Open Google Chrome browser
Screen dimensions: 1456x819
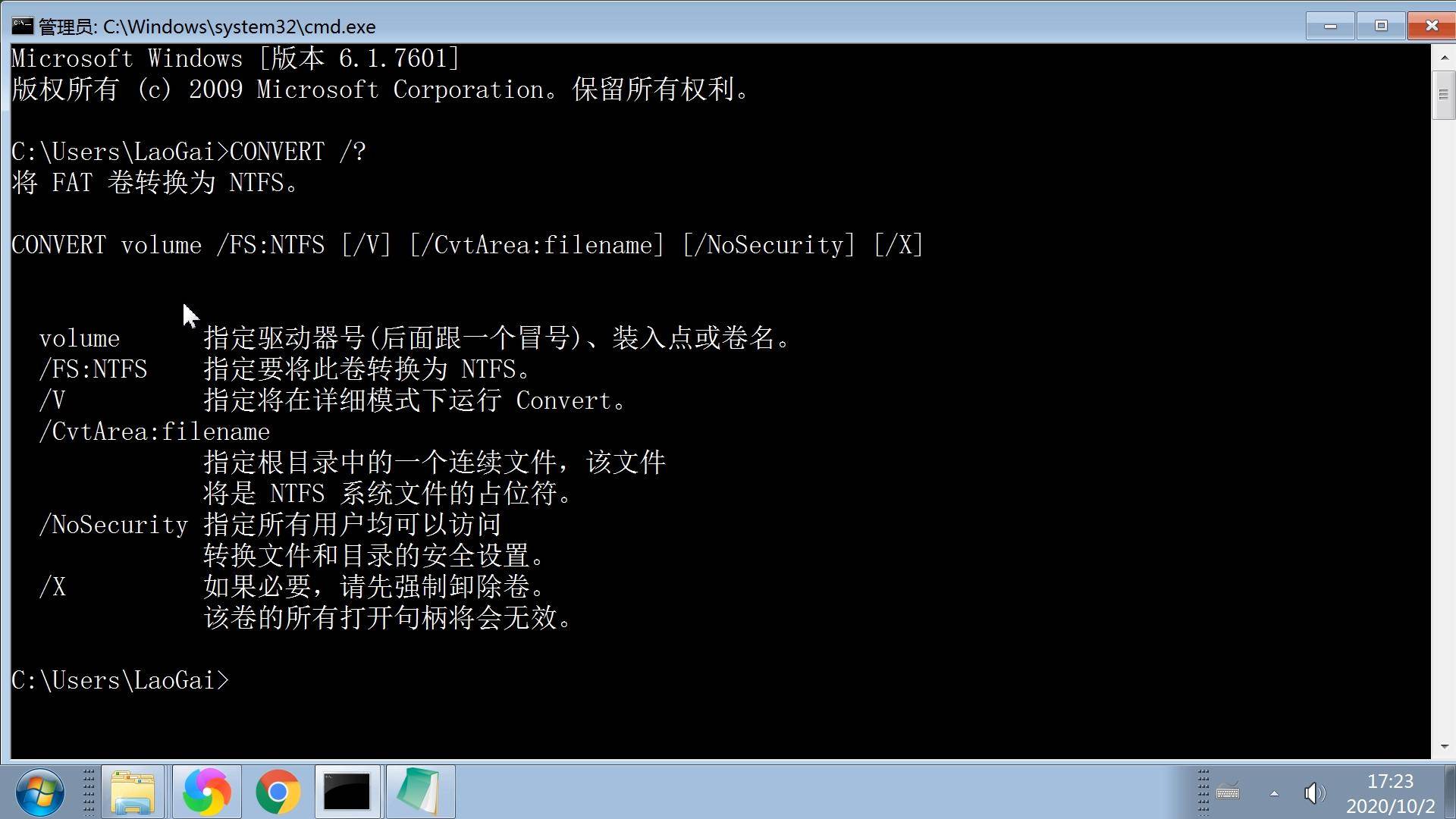278,791
